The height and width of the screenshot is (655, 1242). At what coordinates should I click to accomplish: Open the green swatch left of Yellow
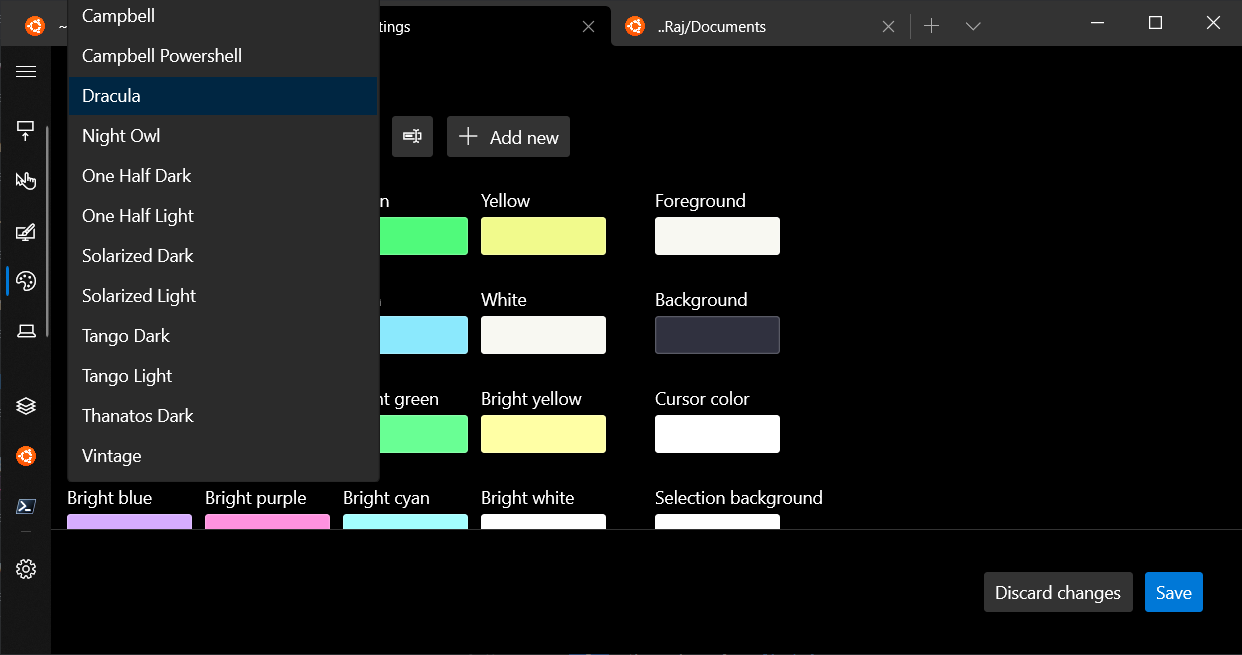424,236
